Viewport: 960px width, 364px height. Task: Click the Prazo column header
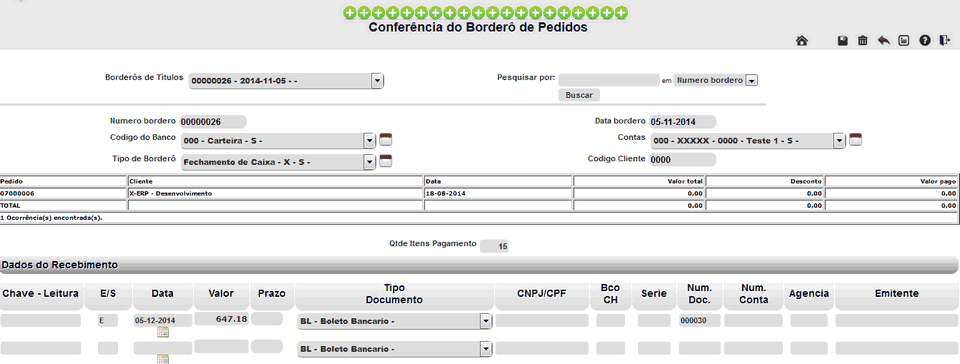(272, 294)
